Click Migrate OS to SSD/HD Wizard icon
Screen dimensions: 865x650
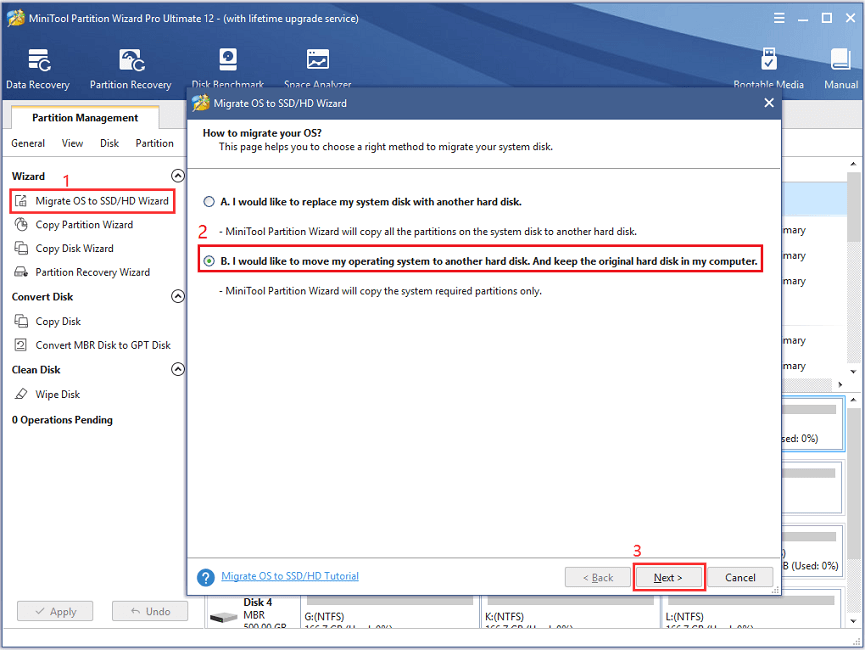click(21, 201)
